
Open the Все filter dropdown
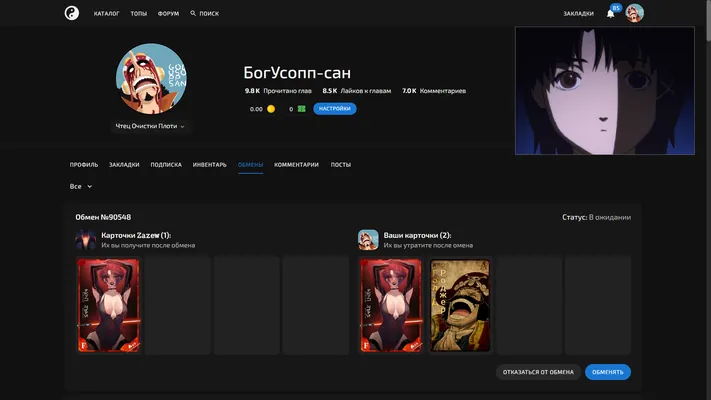(x=81, y=186)
